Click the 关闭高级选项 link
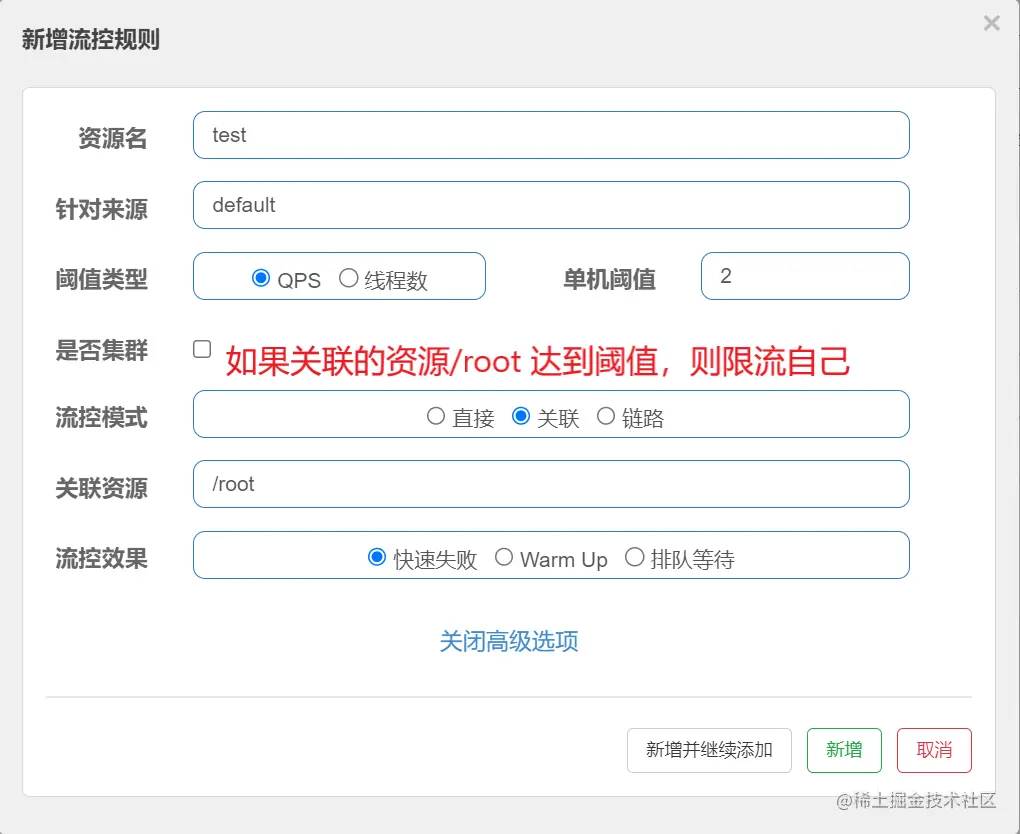The width and height of the screenshot is (1020, 834). click(507, 643)
